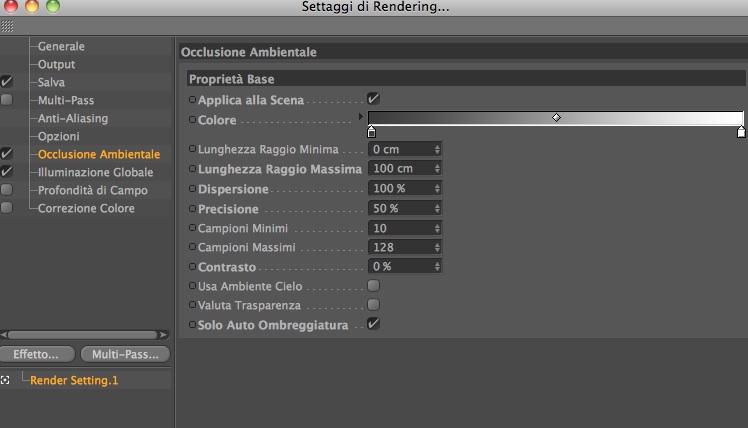748x428 pixels.
Task: Disable Applica alla Scena checkbox
Action: 373,99
